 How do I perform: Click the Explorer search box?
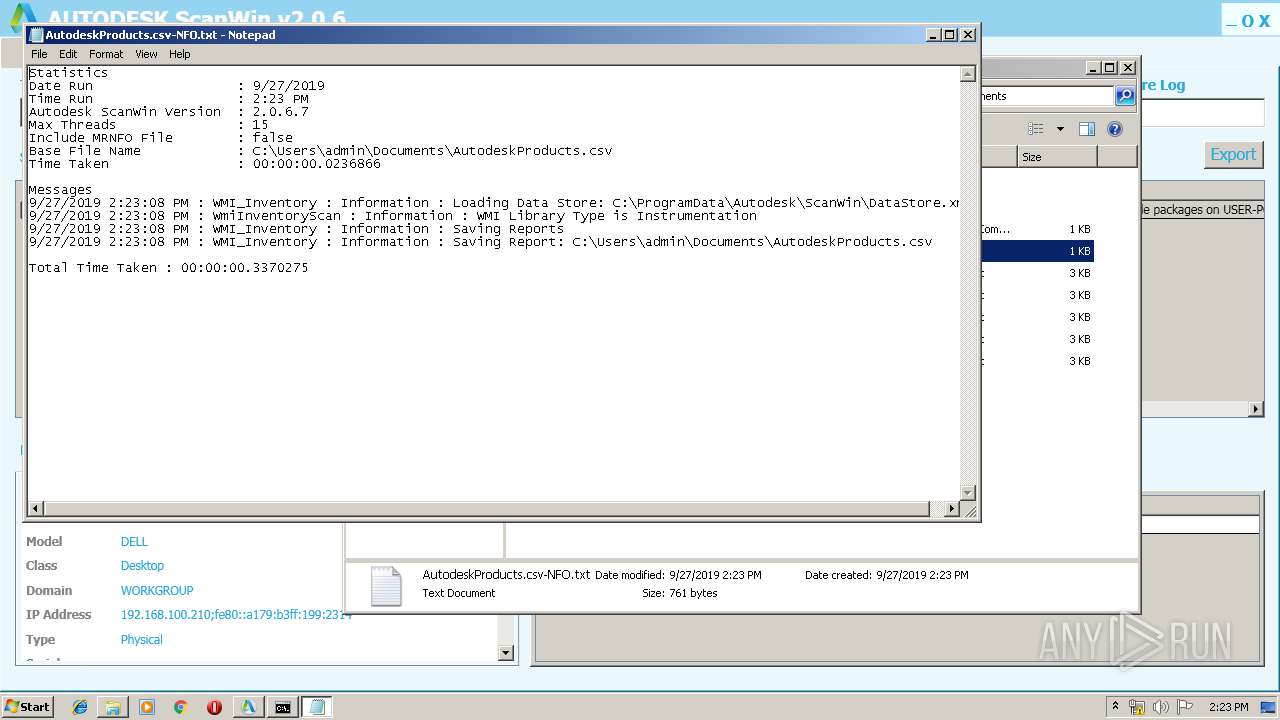point(1045,96)
